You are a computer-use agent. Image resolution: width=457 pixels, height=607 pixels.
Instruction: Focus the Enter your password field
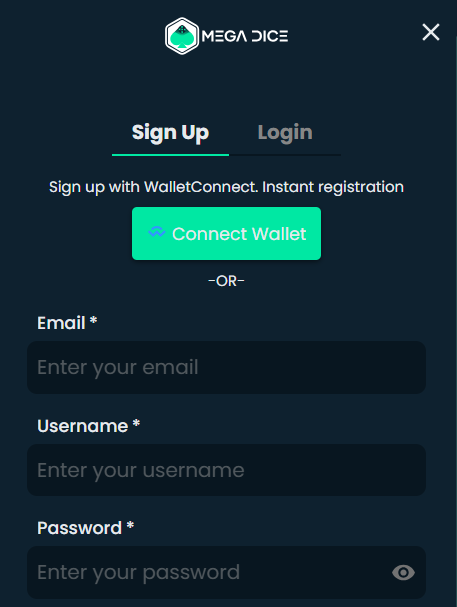226,573
